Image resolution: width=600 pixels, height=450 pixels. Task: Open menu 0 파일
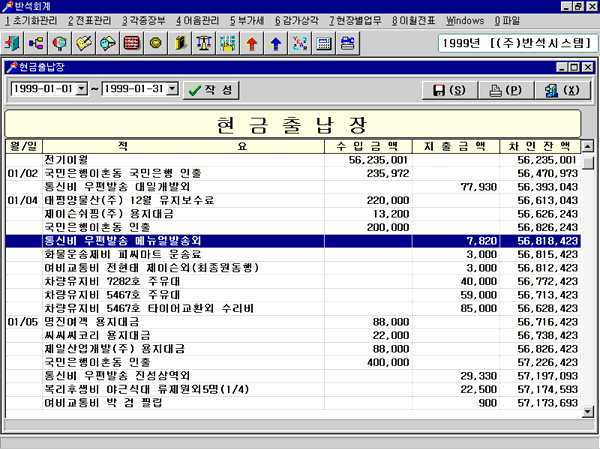(x=507, y=21)
